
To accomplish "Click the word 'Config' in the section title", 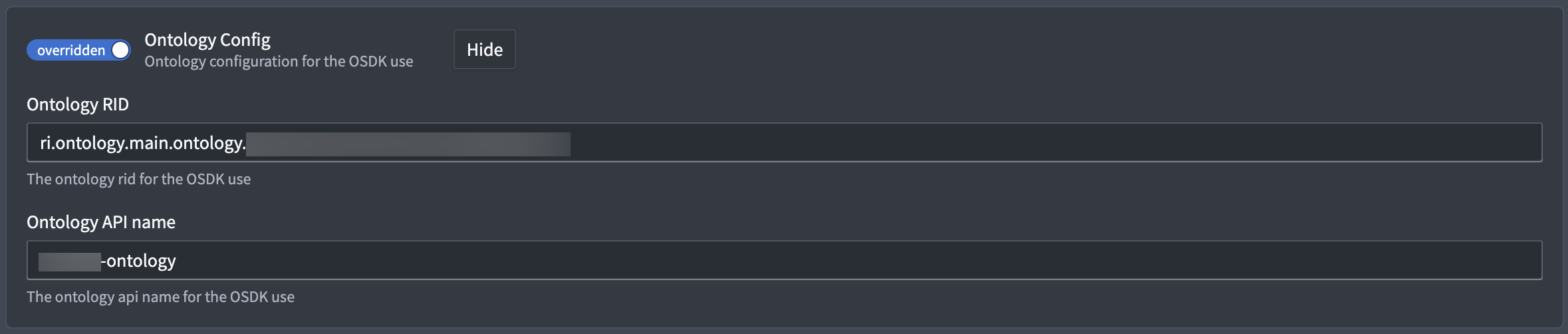I will point(245,41).
